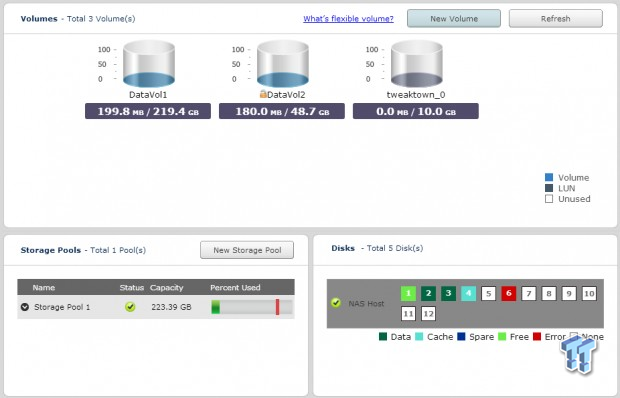Screen dimensions: 620x398
Task: Click the 199.8 MB / 219.4 GB usage label
Action: point(148,111)
